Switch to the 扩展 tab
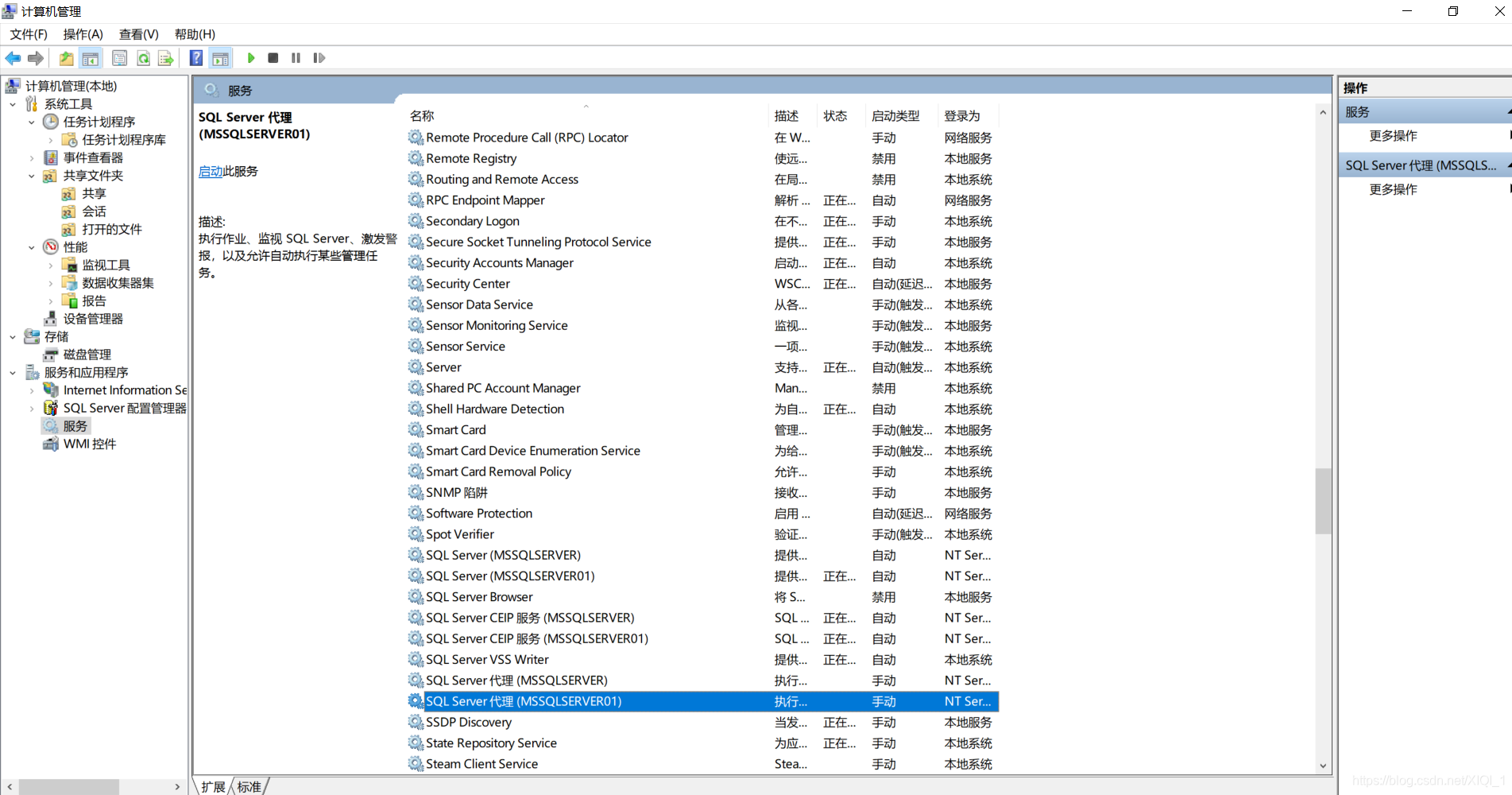This screenshot has width=1512, height=795. coord(213,786)
